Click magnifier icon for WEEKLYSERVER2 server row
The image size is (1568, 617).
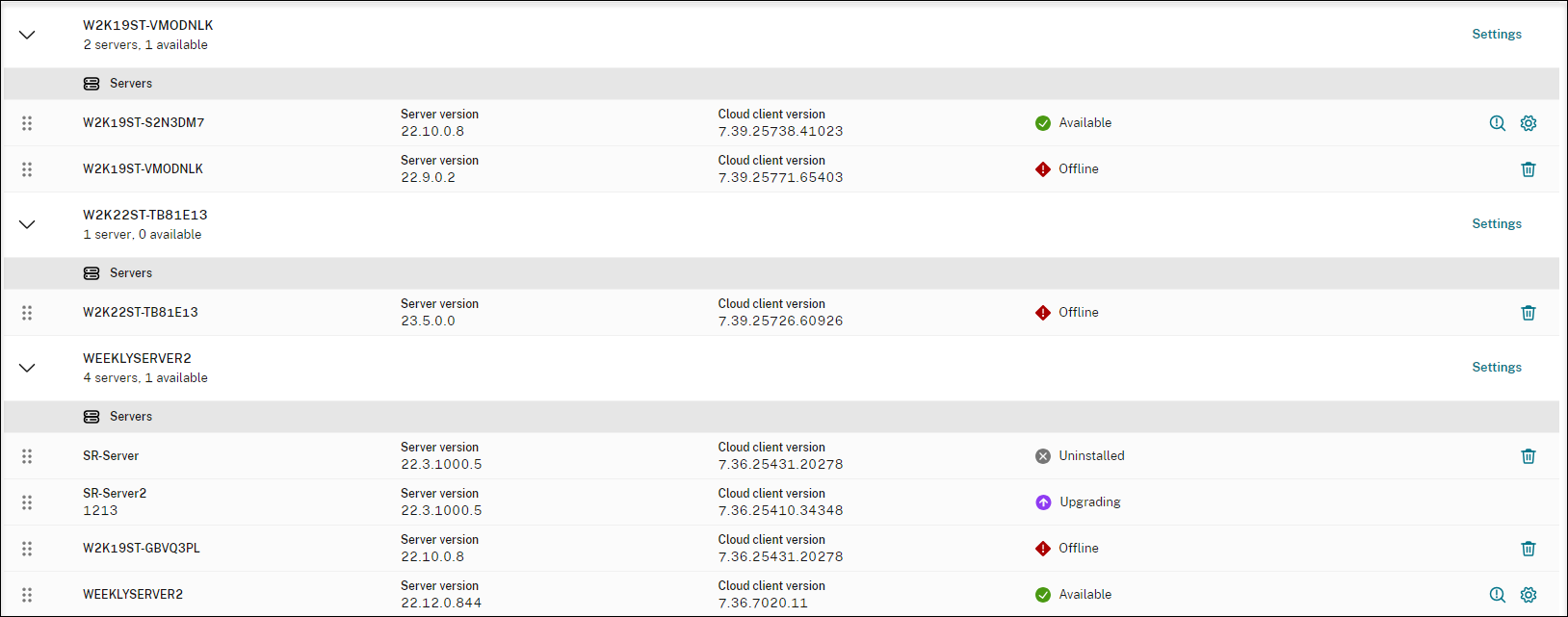(x=1498, y=595)
